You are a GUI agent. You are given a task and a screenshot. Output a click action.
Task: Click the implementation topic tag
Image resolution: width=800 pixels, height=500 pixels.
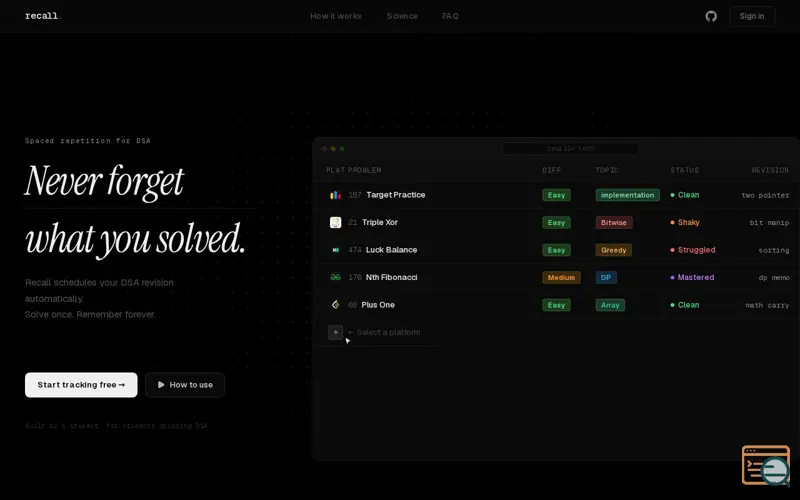[x=628, y=195]
